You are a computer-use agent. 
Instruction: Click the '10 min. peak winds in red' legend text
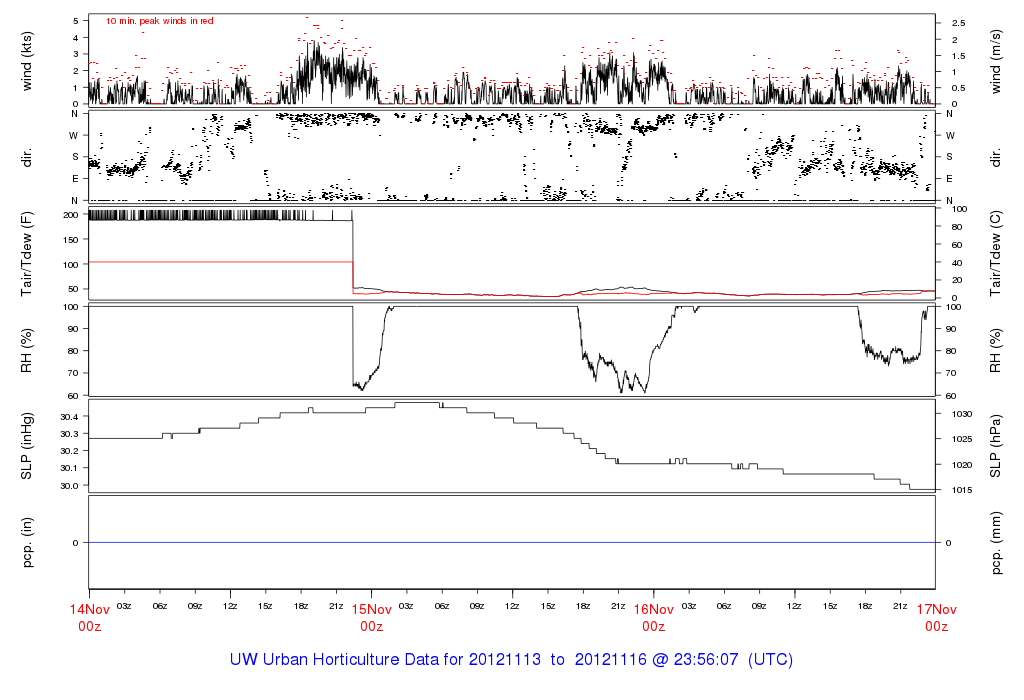159,21
